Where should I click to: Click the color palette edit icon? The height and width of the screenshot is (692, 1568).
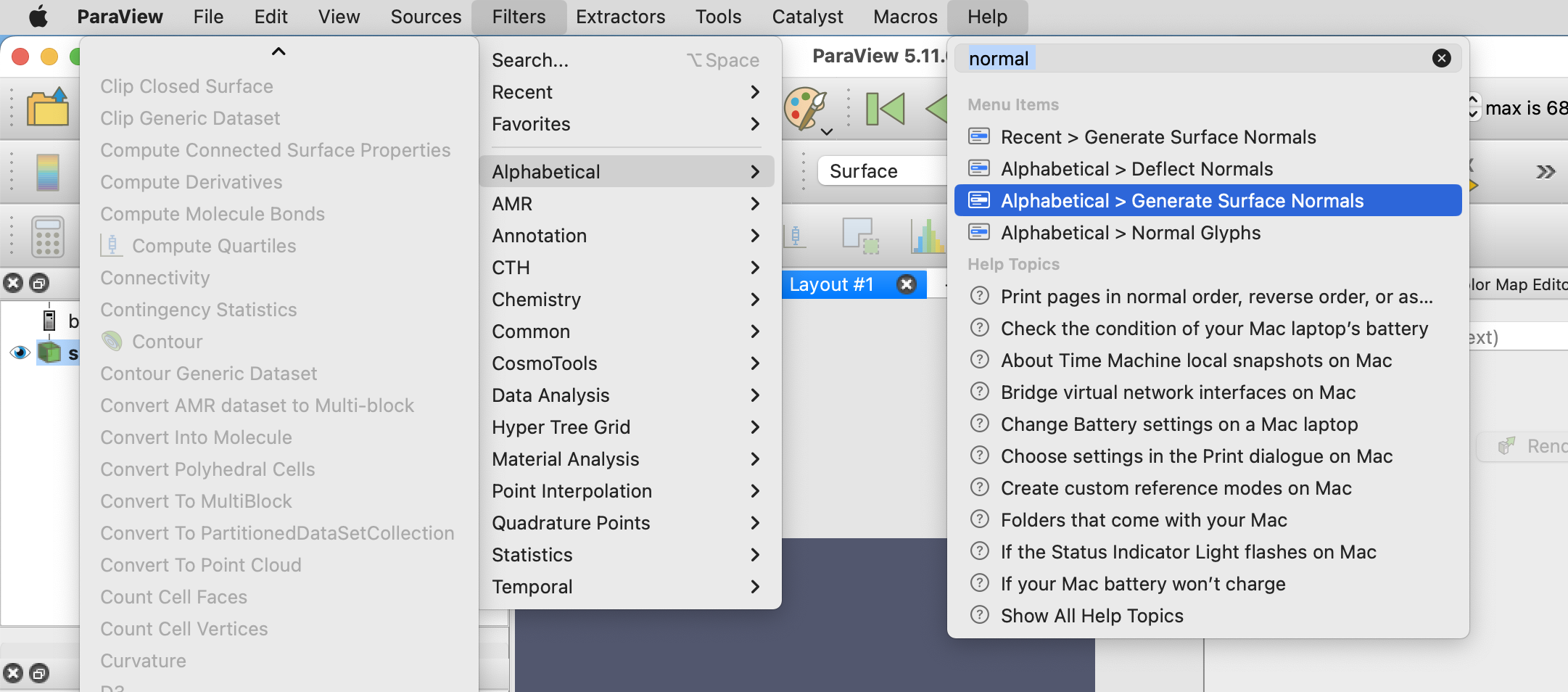805,109
